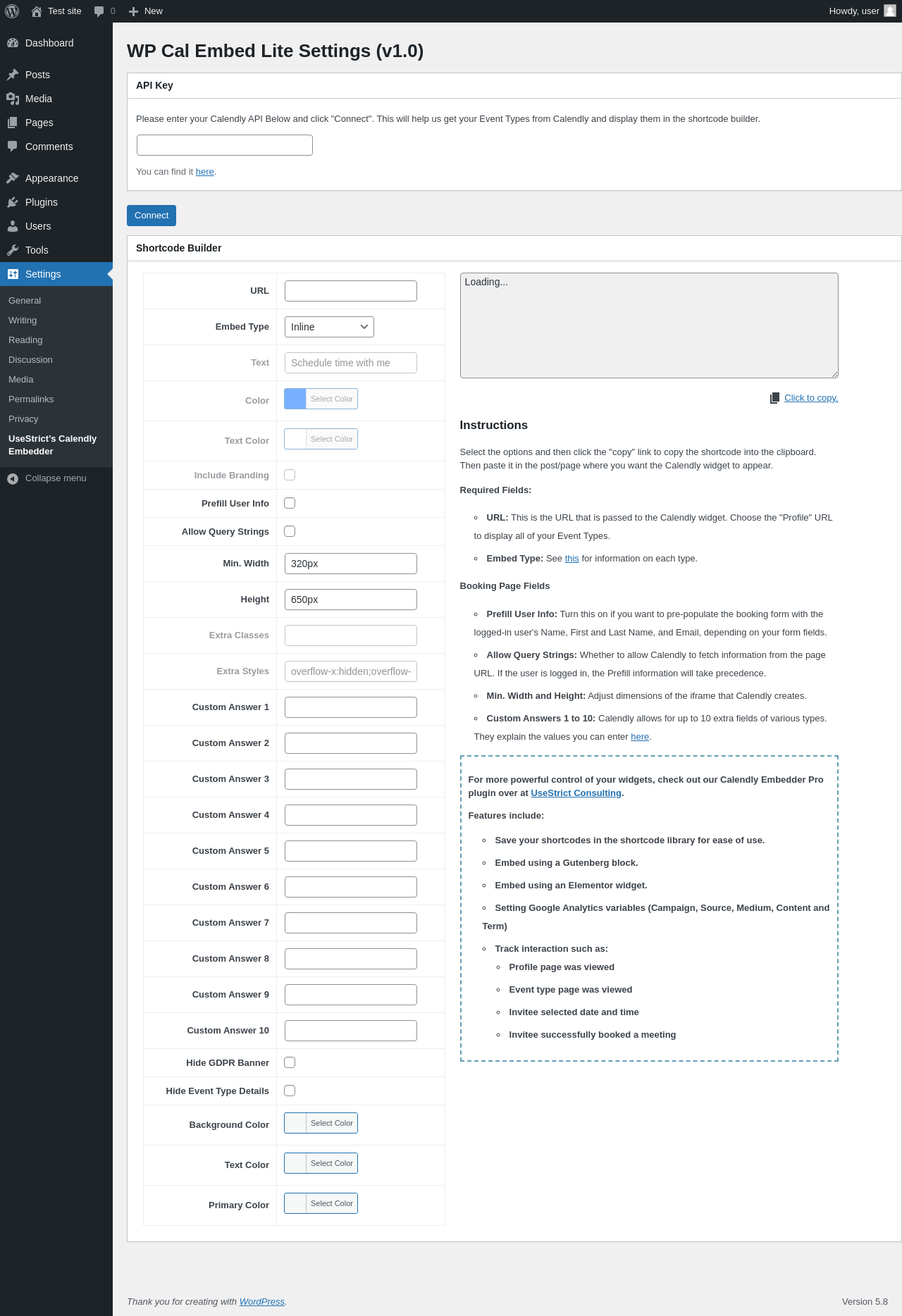Click the user avatar next to Howdy
The height and width of the screenshot is (1316, 902).
click(x=890, y=11)
